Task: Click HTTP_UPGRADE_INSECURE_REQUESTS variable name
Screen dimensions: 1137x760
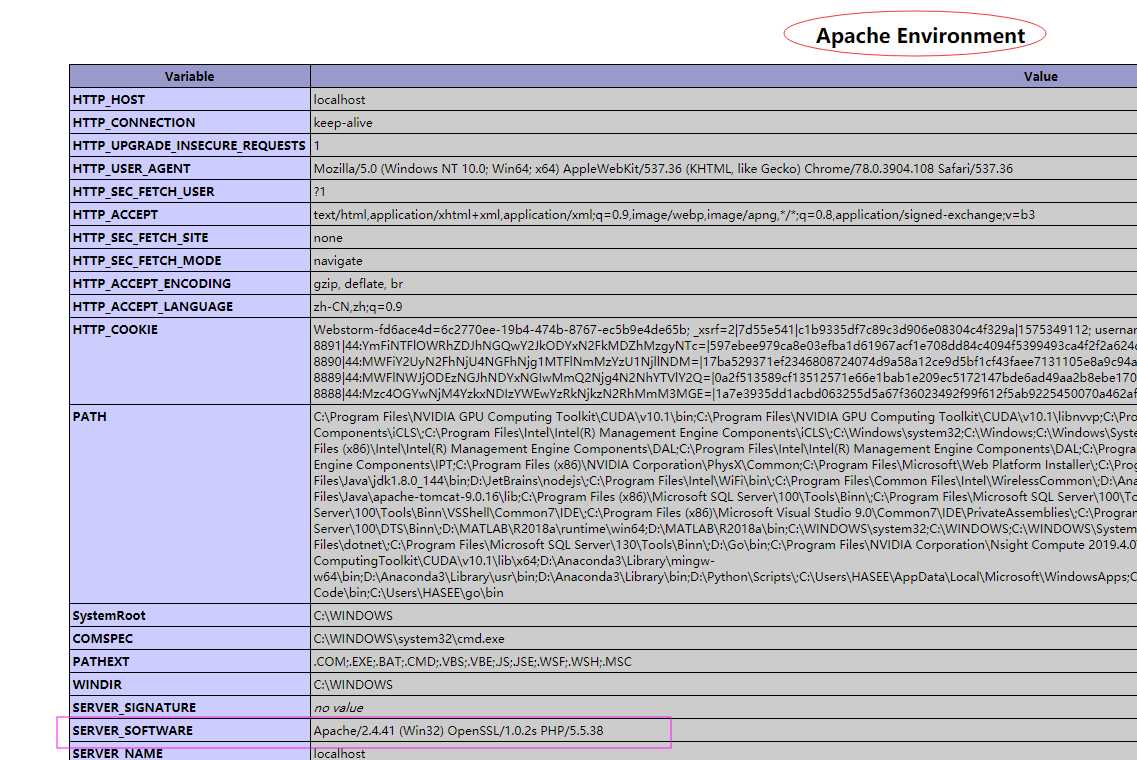Action: (x=189, y=146)
